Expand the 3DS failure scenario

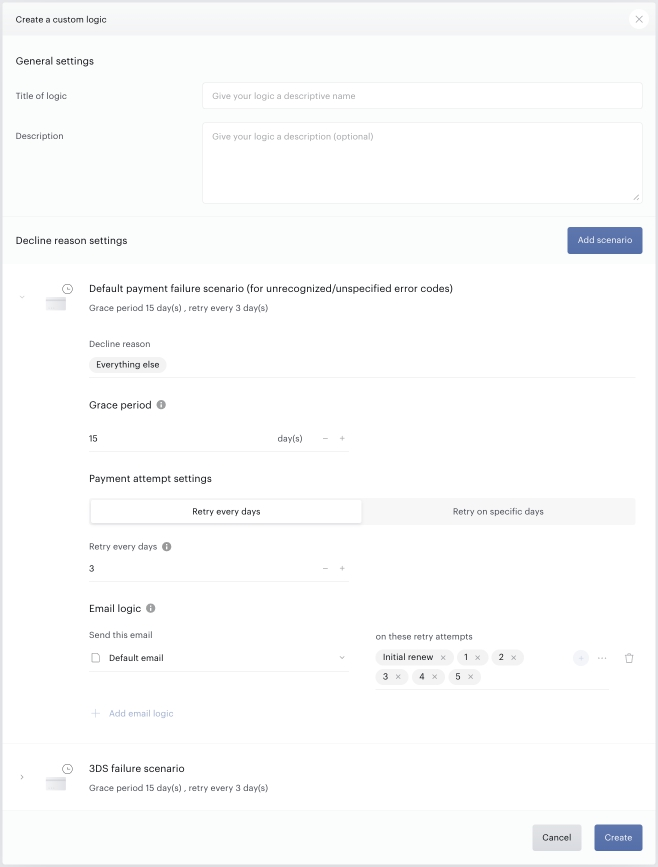click(22, 777)
